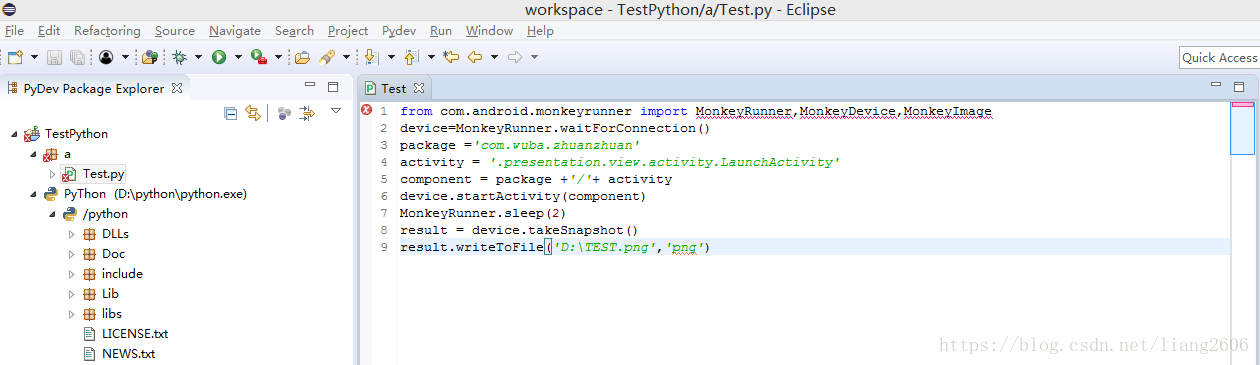The width and height of the screenshot is (1260, 365).
Task: Click the Back navigation arrow icon
Action: click(x=476, y=57)
